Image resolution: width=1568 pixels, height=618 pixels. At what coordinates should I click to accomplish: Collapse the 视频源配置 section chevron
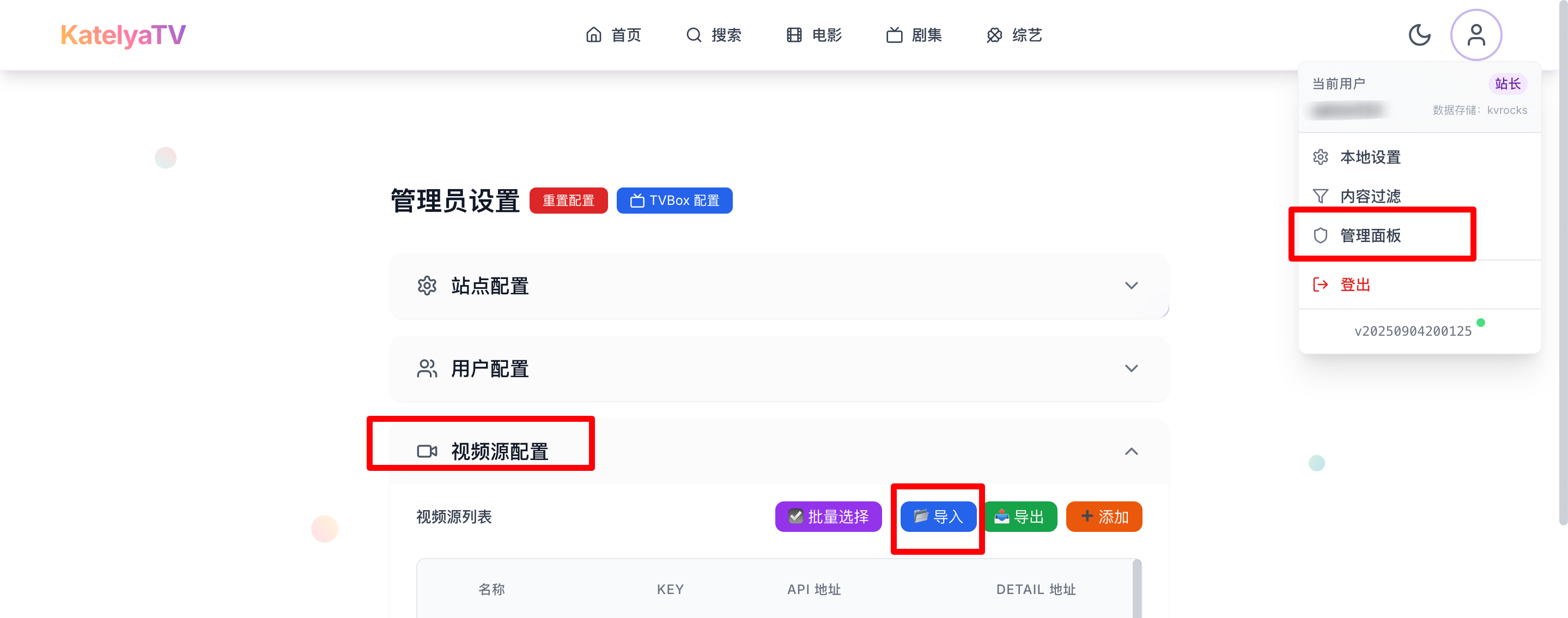1131,451
